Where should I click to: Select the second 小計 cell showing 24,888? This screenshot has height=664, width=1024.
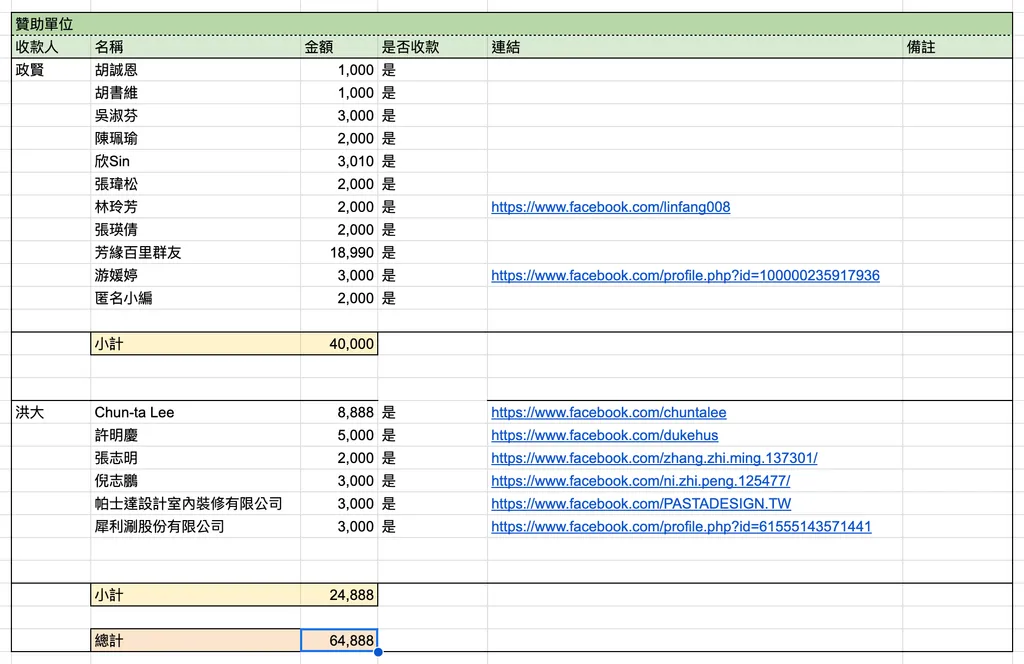coord(339,595)
